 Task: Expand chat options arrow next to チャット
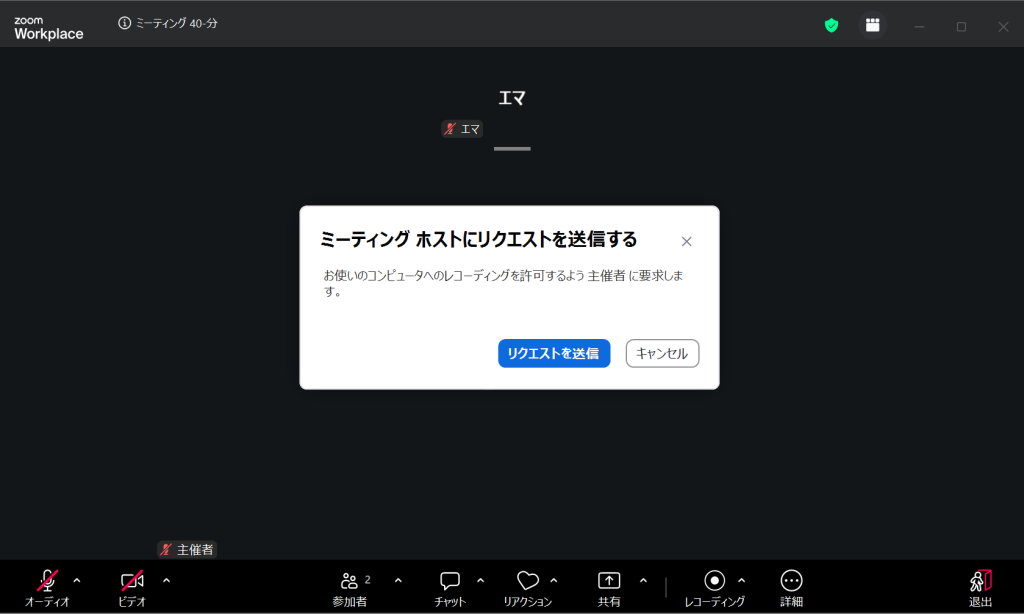480,580
